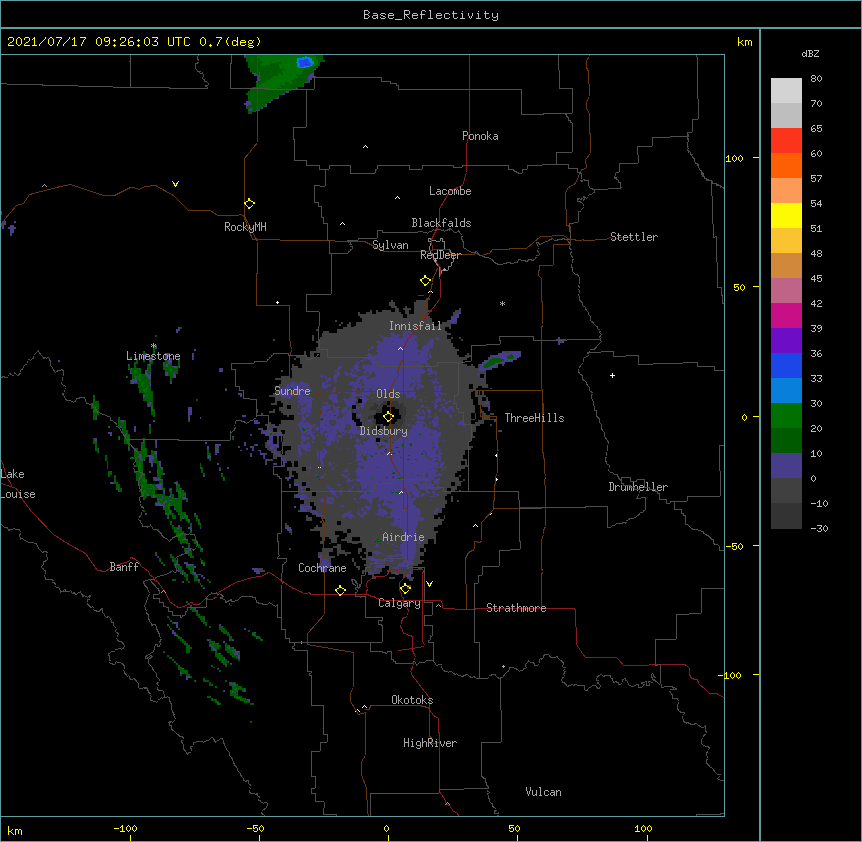The height and width of the screenshot is (842, 862).
Task: Click the Base_Reflectivity title
Action: tap(431, 15)
